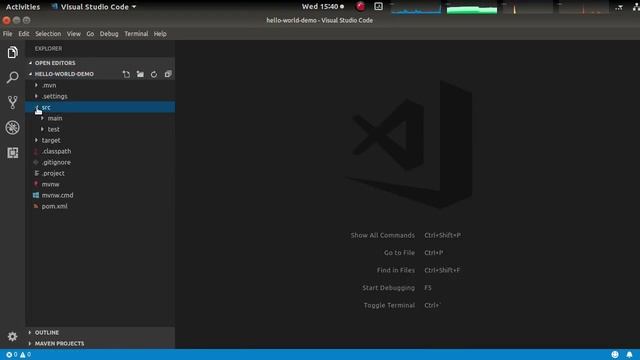Open the Edit menu
Screen dimensions: 640x360
point(24,34)
